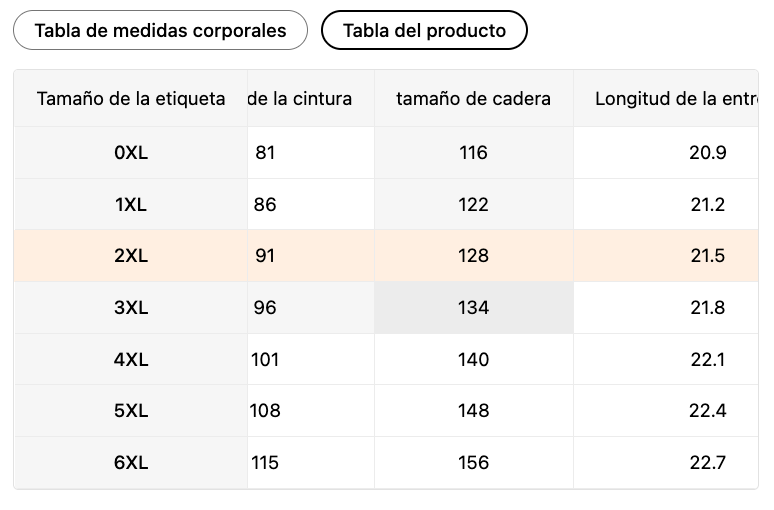Viewport: 774px width, 510px height.
Task: Select the 1XL size row label
Action: [x=131, y=204]
